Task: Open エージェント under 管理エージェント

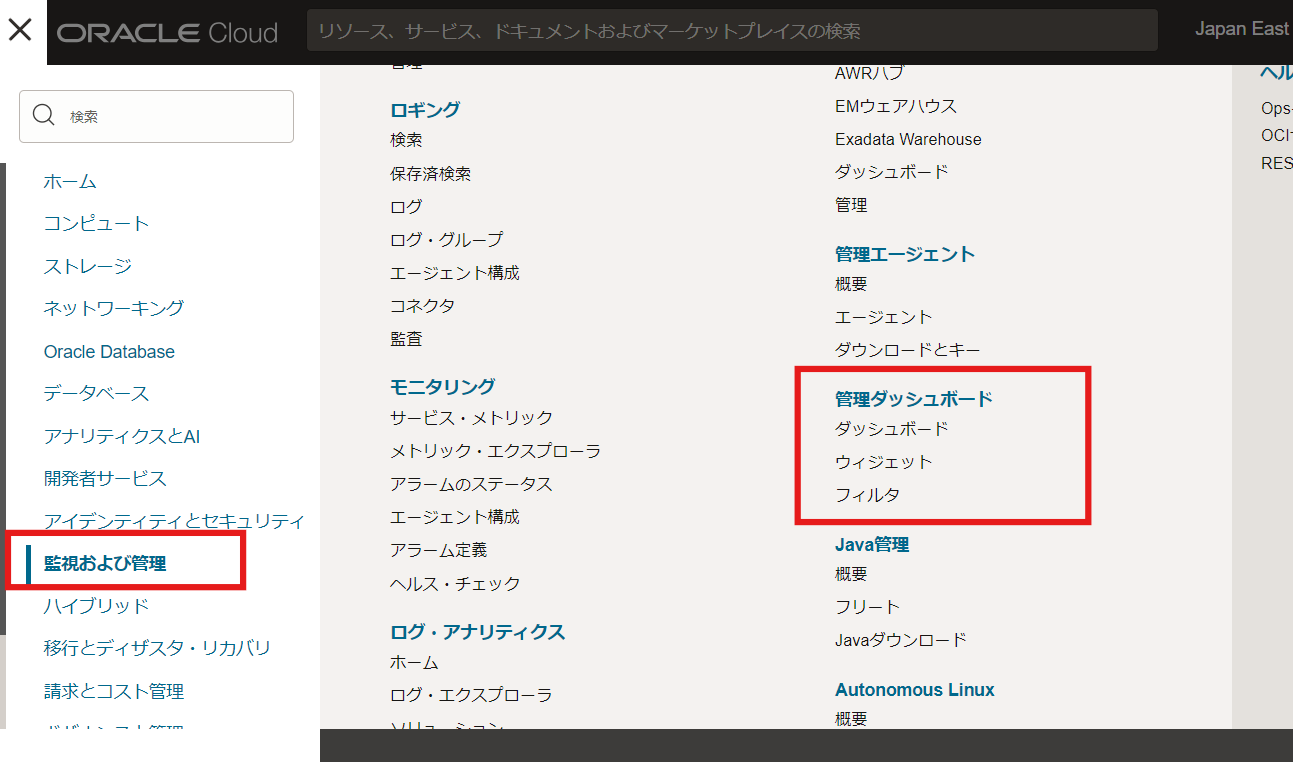Action: [x=884, y=317]
